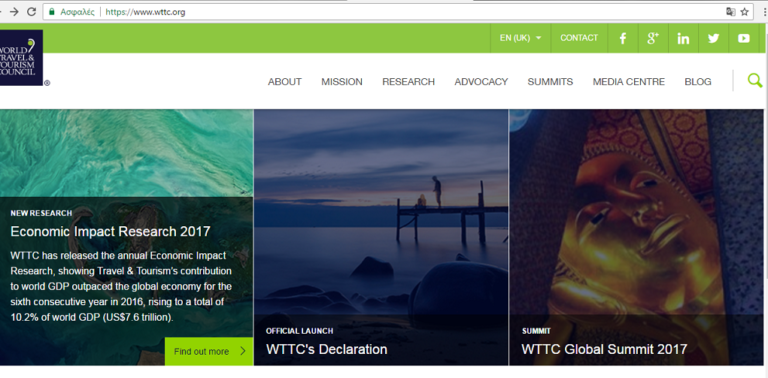Bookmark this page with the star icon

coord(744,12)
